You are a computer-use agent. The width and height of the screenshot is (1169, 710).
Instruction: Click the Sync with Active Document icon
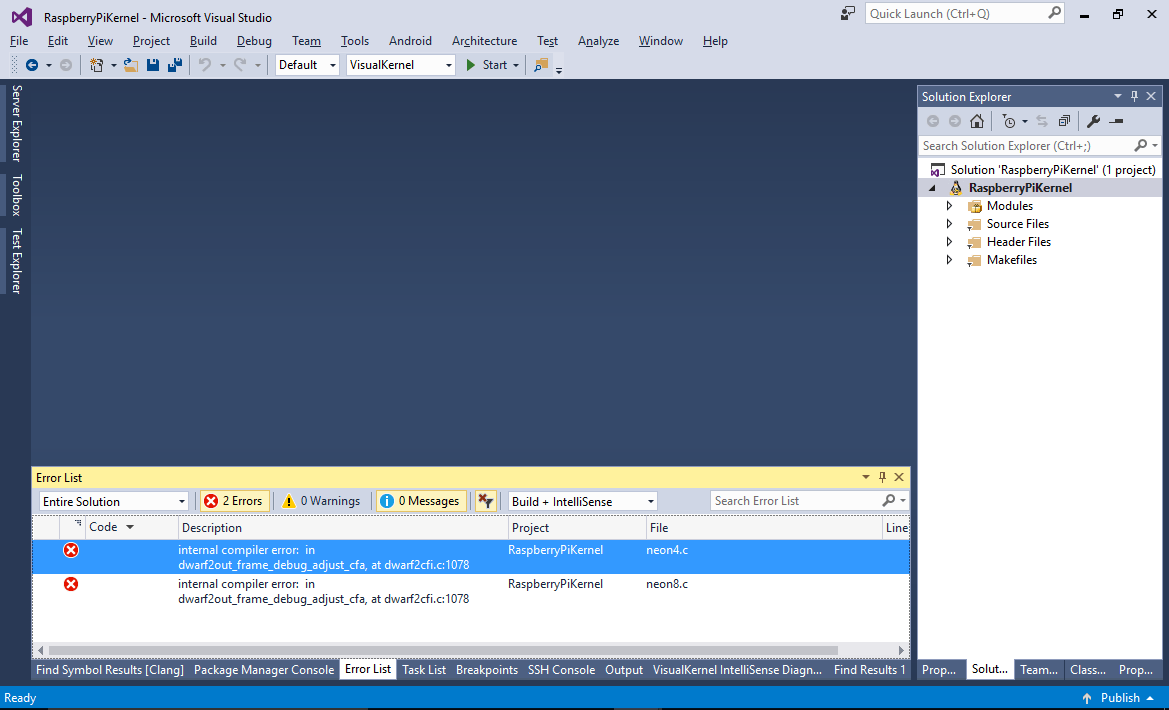click(1041, 121)
